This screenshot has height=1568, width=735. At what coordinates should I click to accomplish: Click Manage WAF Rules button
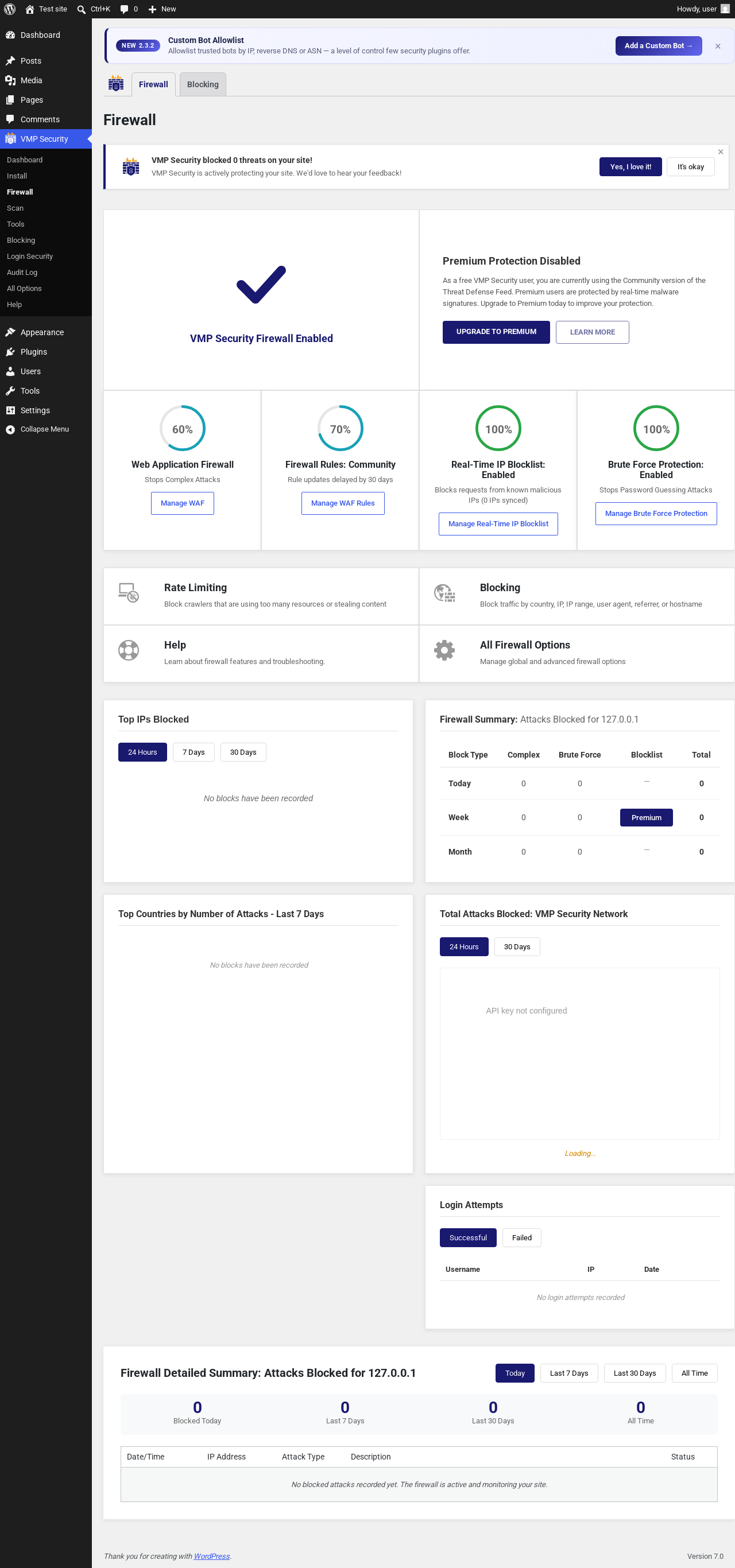(343, 503)
